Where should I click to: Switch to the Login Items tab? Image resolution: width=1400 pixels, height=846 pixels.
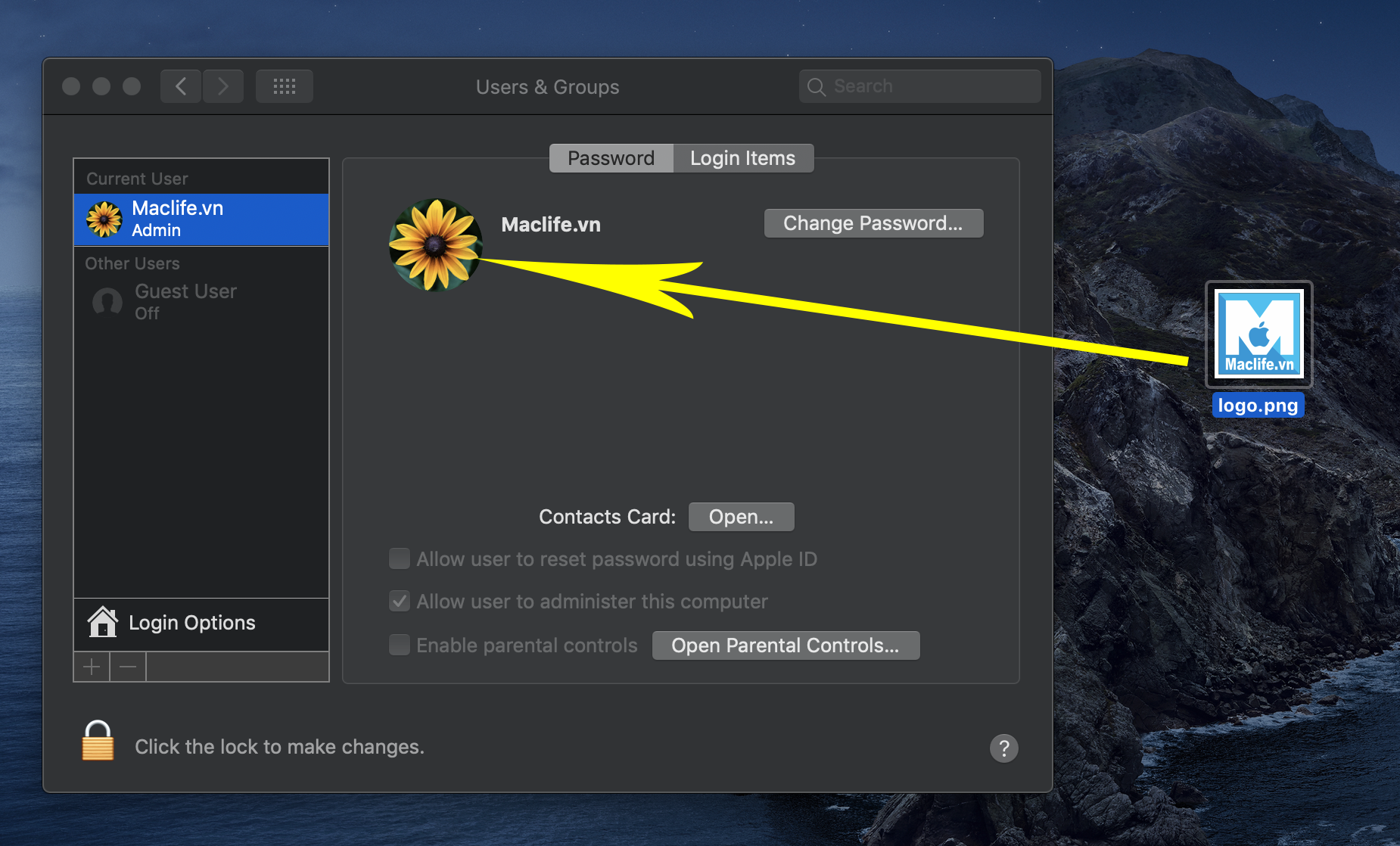(742, 158)
